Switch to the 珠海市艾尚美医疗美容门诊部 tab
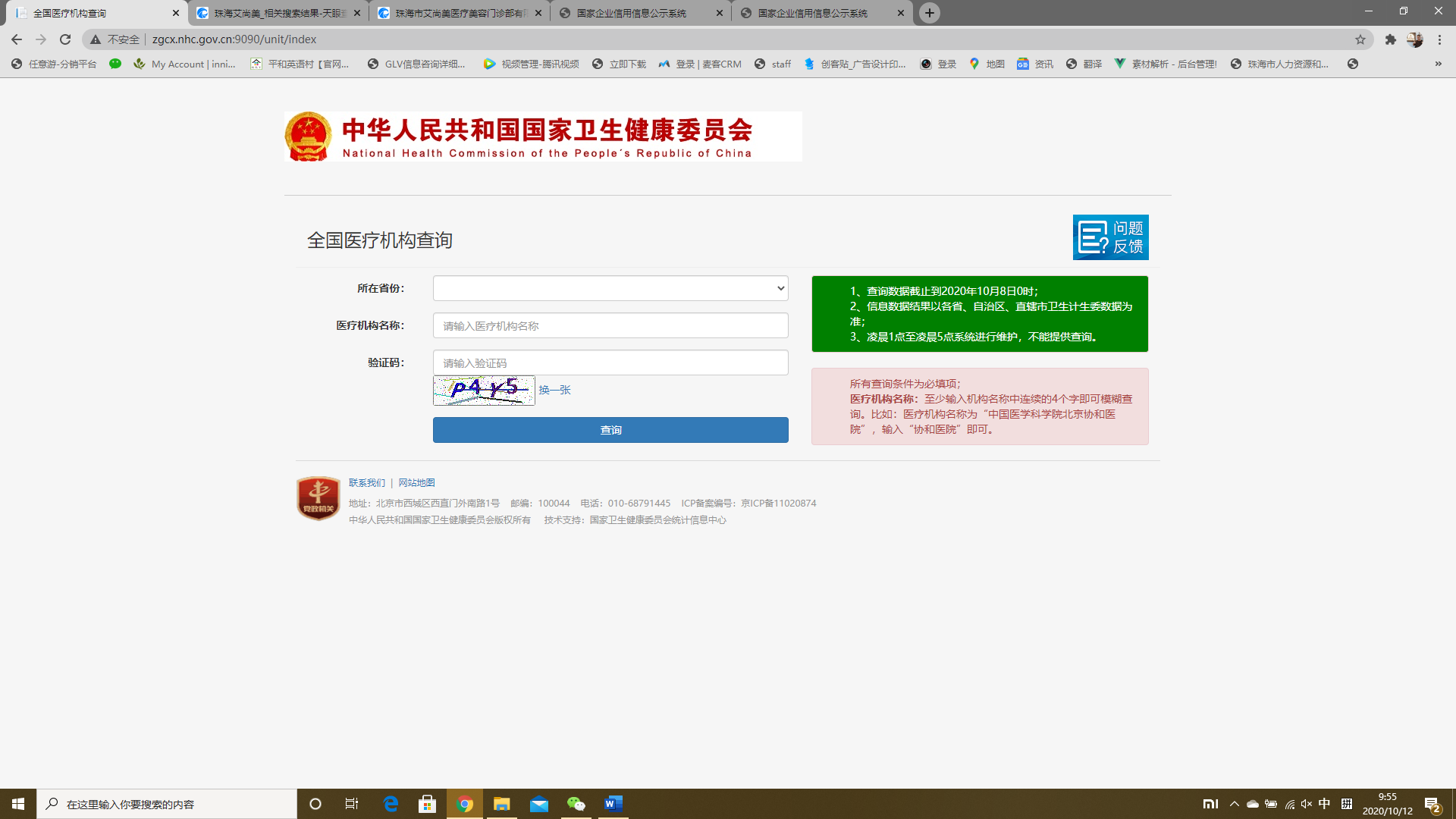The image size is (1456, 819). [460, 13]
